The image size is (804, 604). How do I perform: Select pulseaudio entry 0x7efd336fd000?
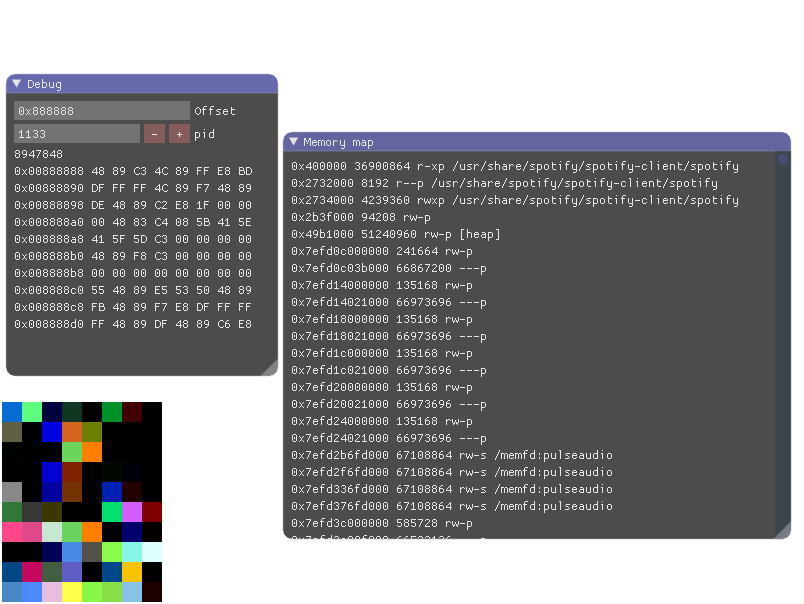pyautogui.click(x=452, y=489)
